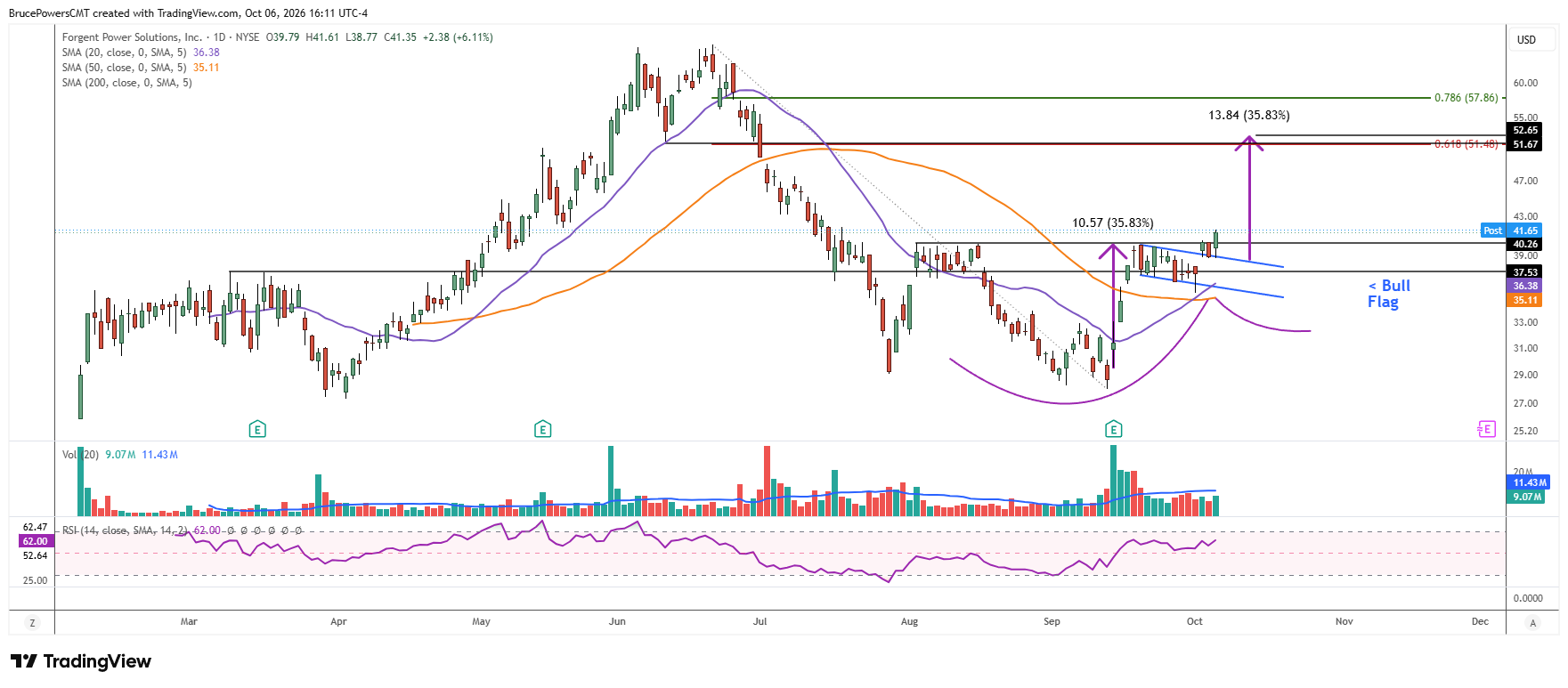Click the 62.00 RSI value label

click(x=35, y=541)
